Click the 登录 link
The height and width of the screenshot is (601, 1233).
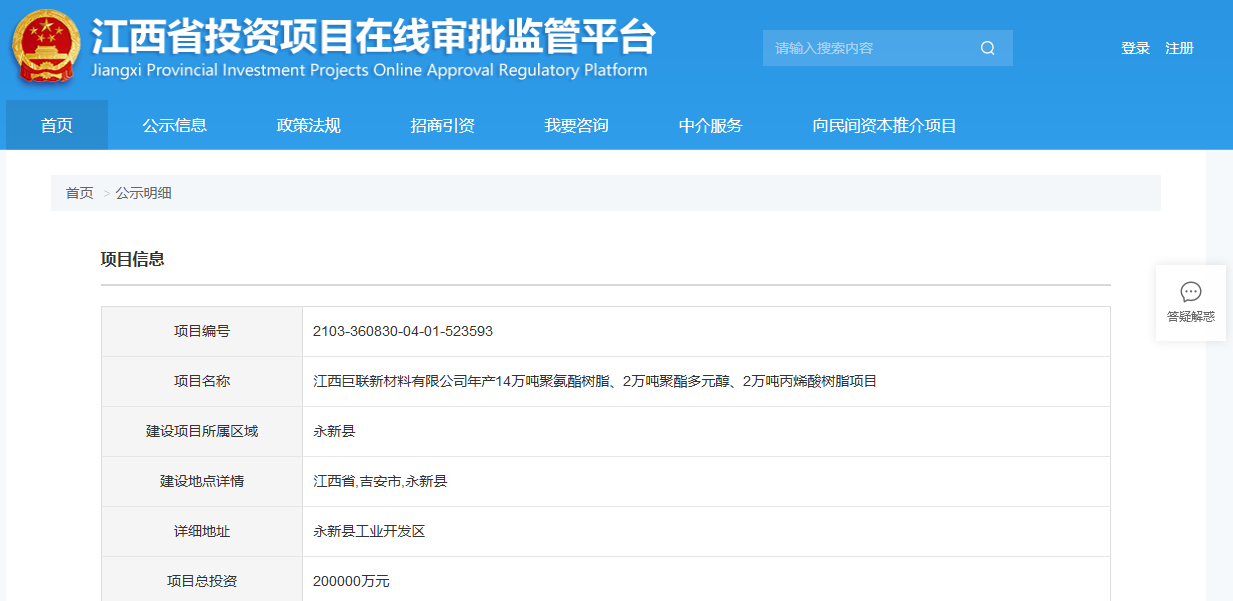point(1135,47)
